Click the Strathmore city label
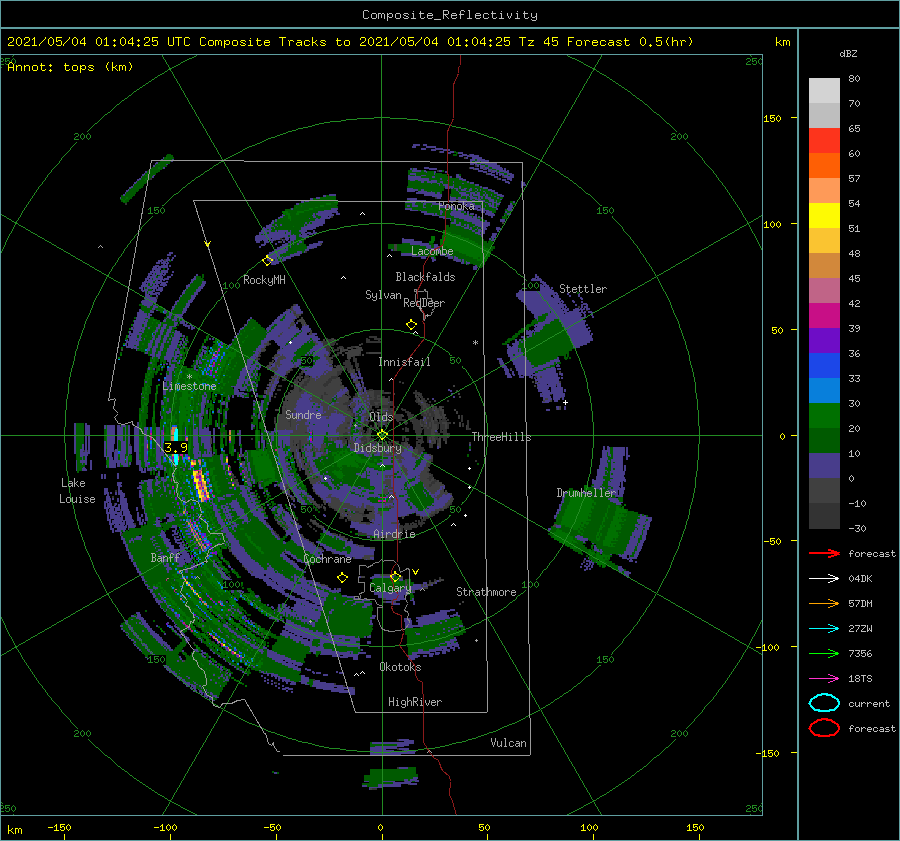 (x=486, y=592)
